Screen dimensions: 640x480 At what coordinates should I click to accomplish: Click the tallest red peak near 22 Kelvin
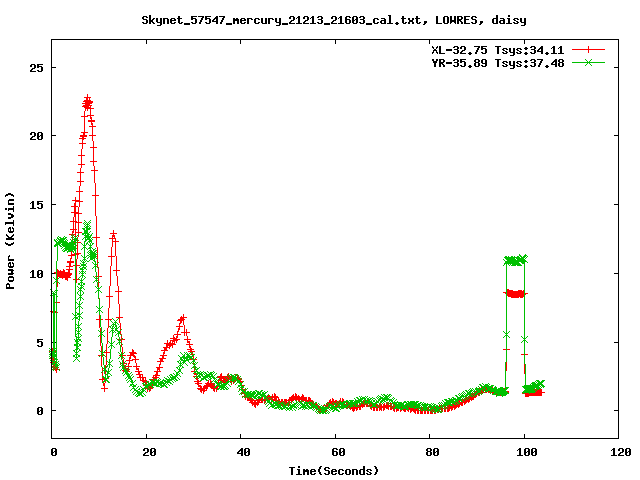click(x=87, y=103)
